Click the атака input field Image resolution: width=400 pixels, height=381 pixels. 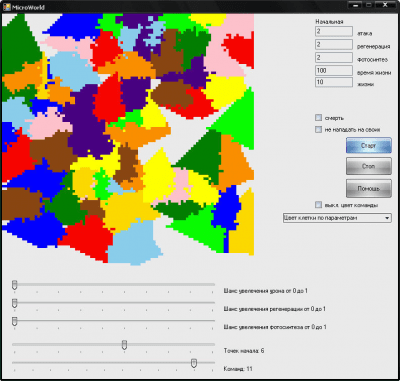(334, 31)
